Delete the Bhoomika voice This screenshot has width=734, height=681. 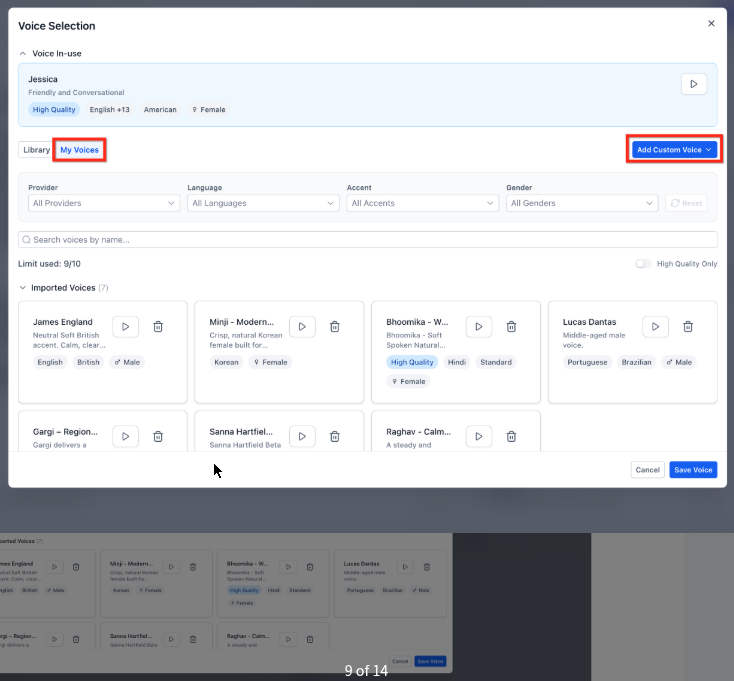pos(511,327)
